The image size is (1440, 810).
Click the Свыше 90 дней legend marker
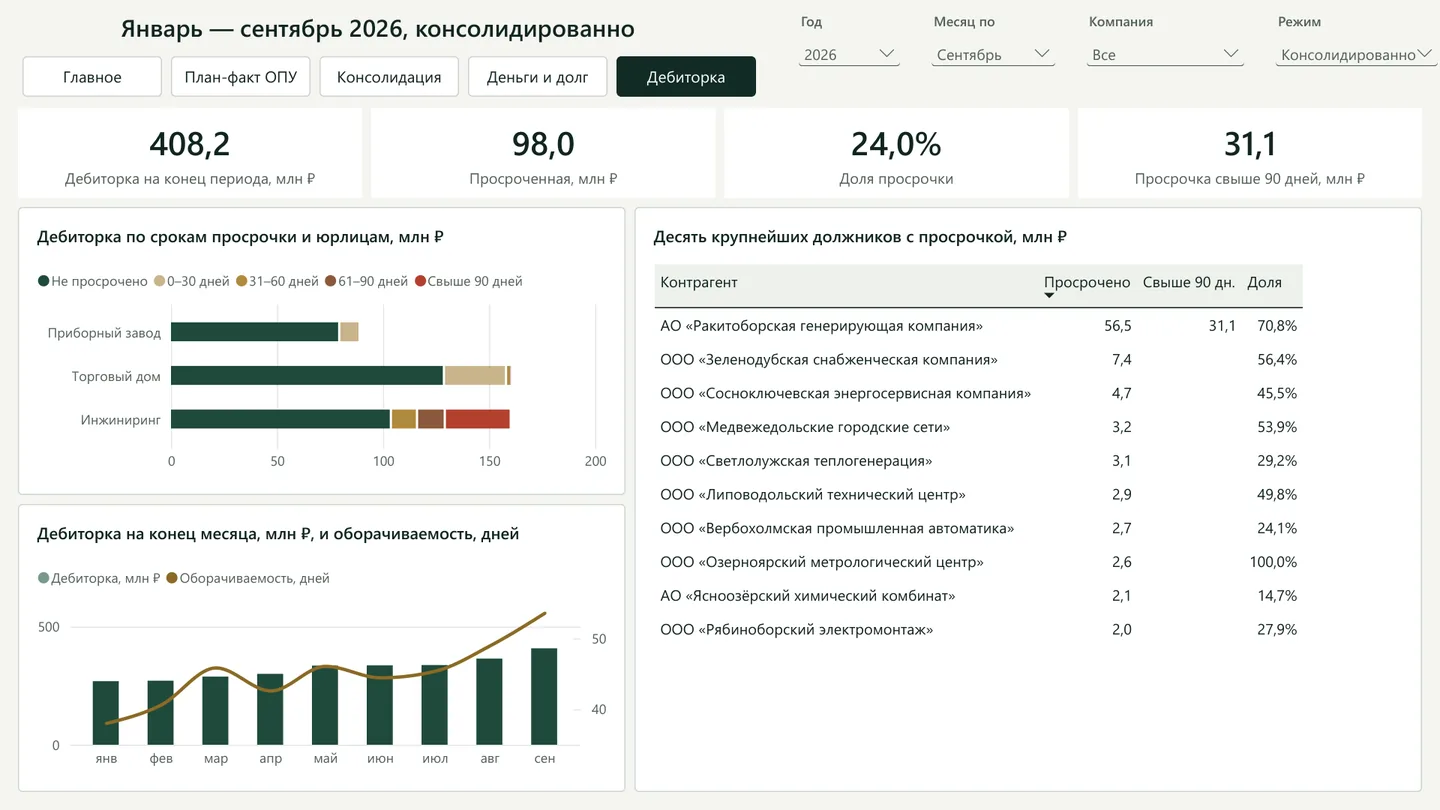[x=421, y=282]
